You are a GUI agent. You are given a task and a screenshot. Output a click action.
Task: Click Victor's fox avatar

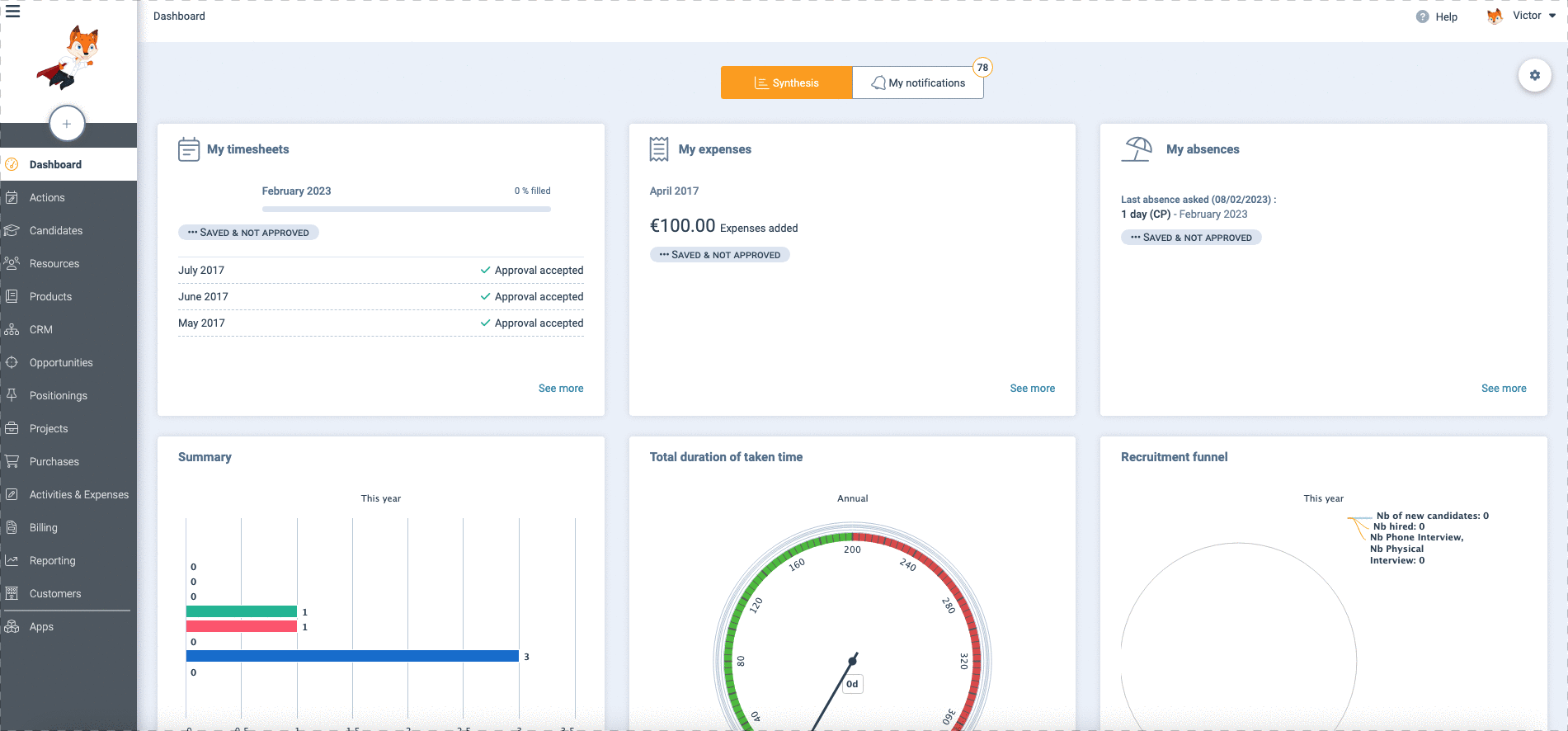[x=1495, y=16]
